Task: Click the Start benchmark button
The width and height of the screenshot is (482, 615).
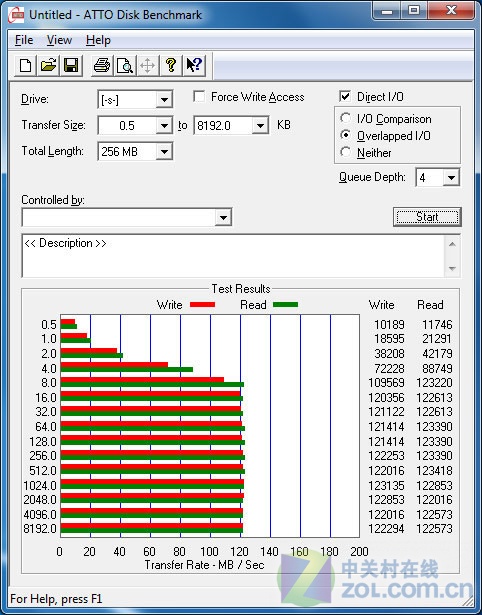Action: tap(427, 217)
